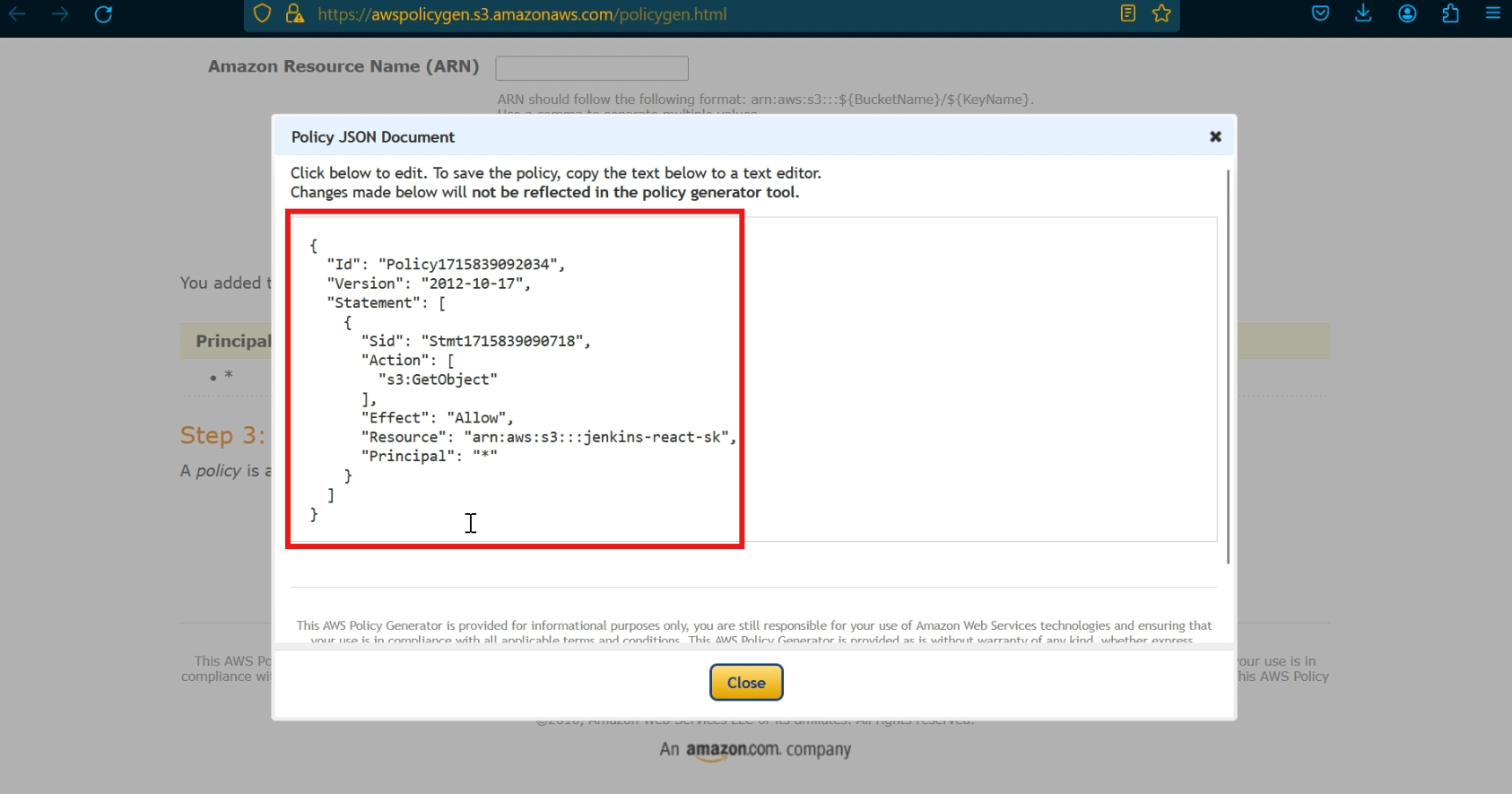Click the Amazon Resource Name input field
Viewport: 1512px width, 794px height.
(592, 68)
